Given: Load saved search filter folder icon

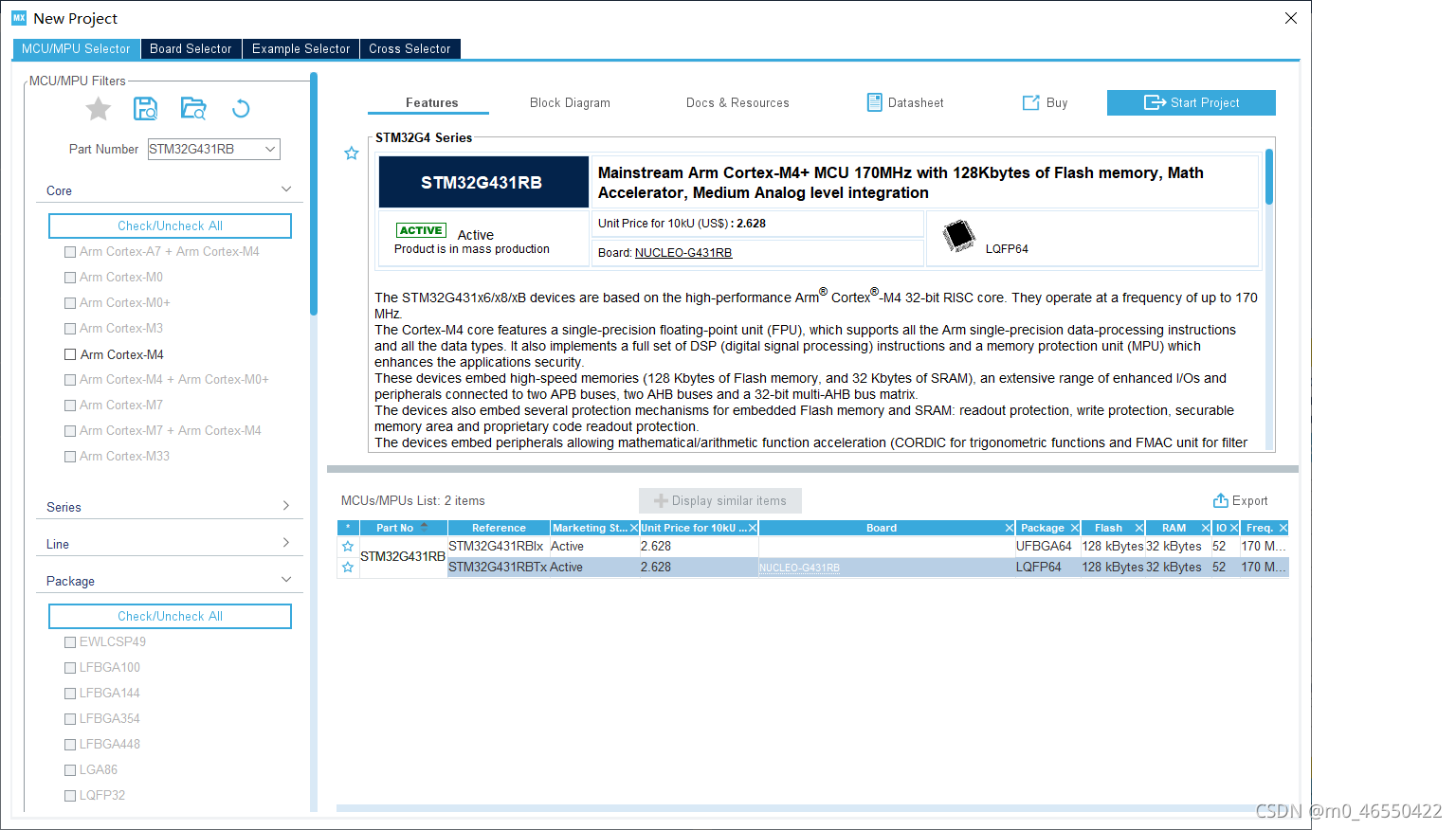Looking at the screenshot, I should click(193, 109).
